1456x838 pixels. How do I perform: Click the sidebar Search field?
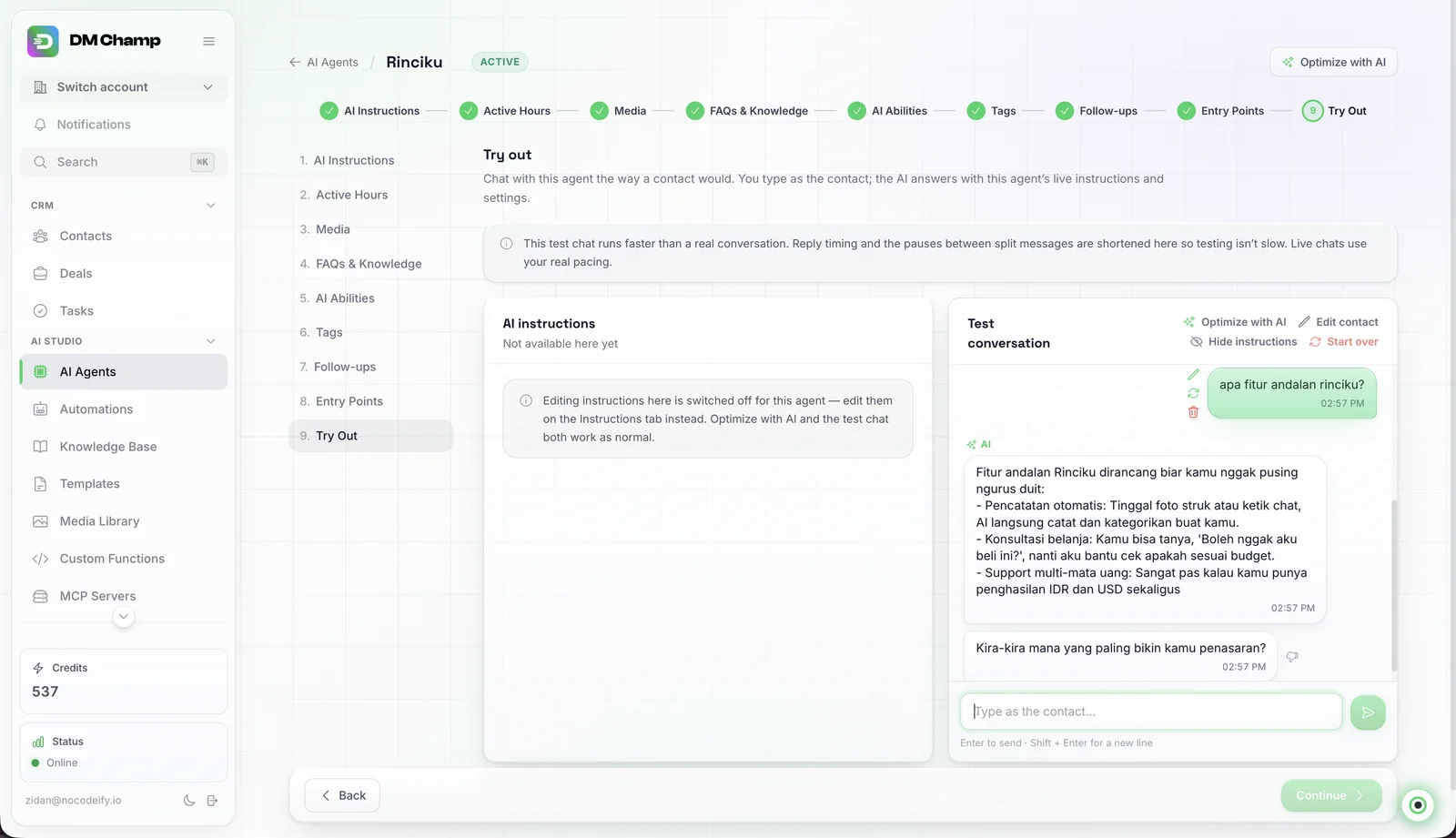coord(123,162)
